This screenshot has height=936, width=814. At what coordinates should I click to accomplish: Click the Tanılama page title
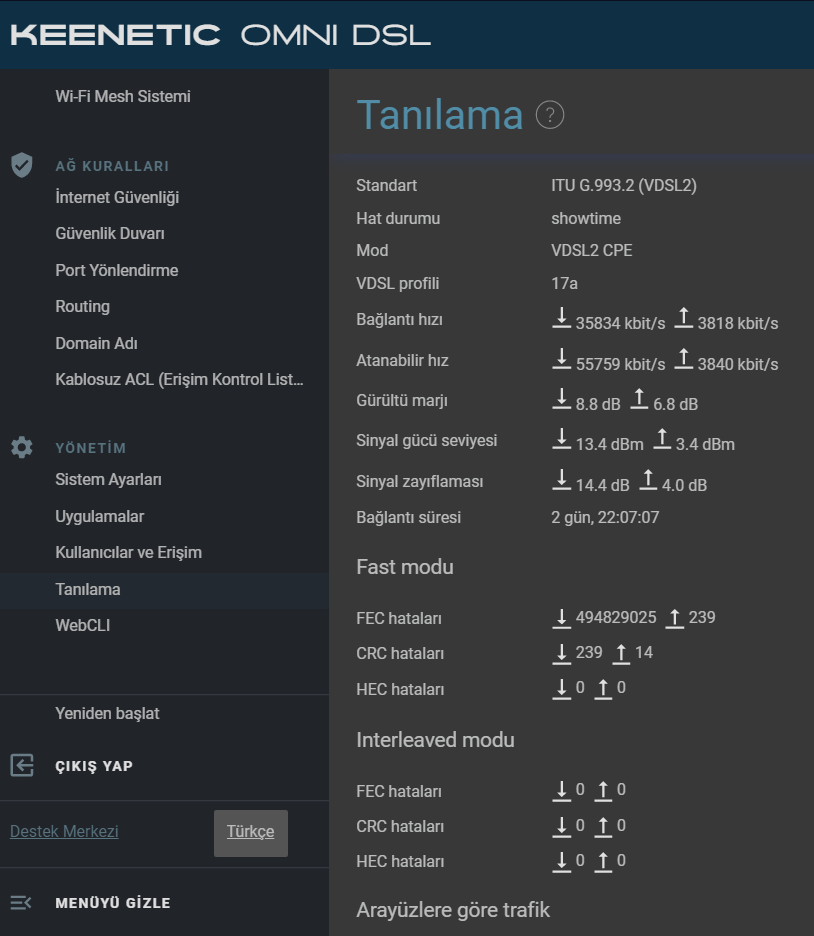click(439, 115)
